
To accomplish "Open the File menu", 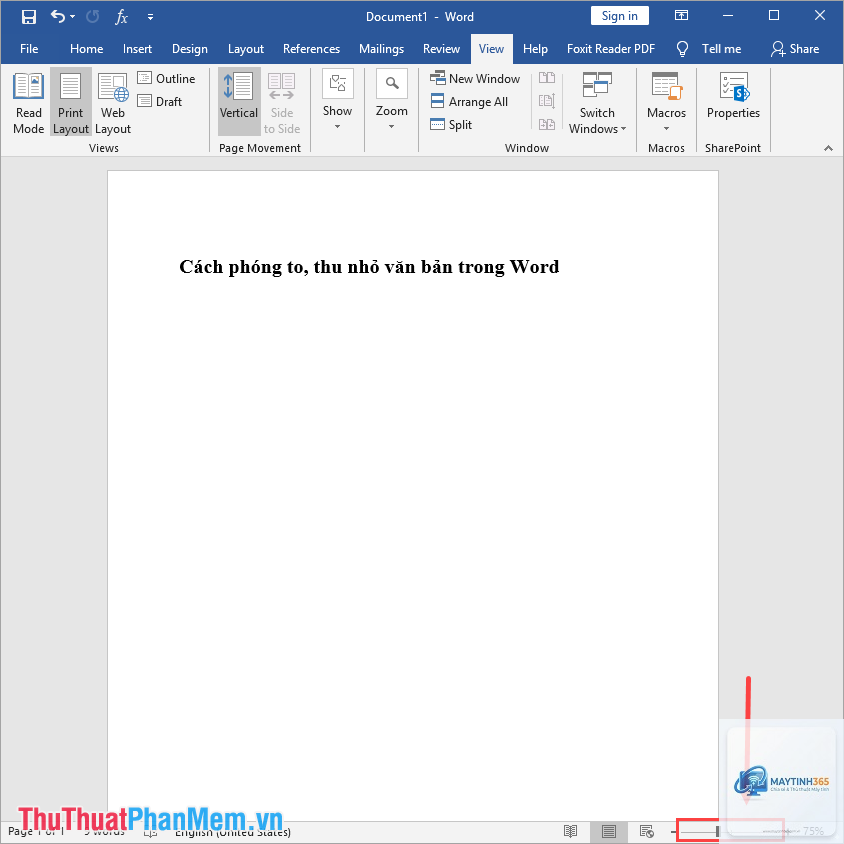I will pos(29,49).
